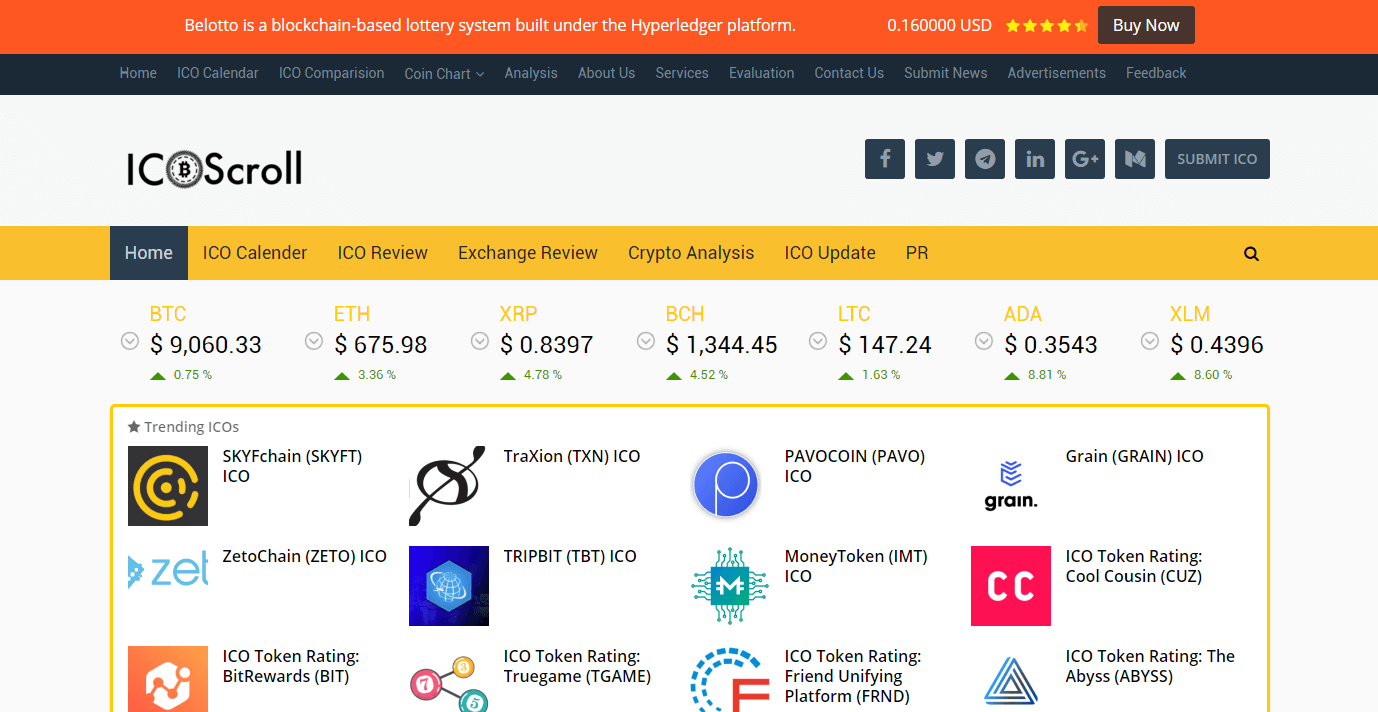
Task: Open the ICOScroll Facebook icon
Action: click(884, 158)
